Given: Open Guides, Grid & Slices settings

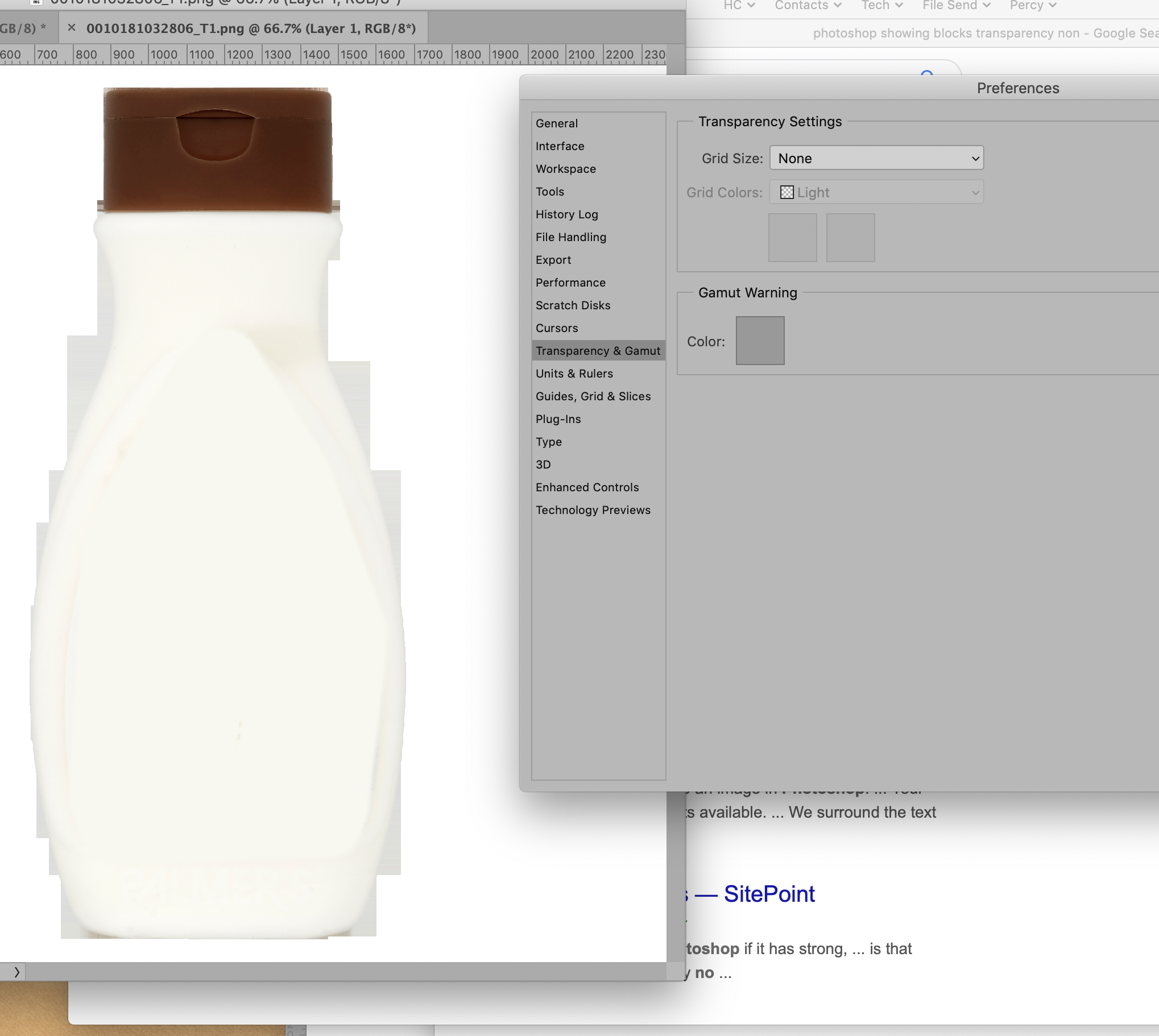Looking at the screenshot, I should (594, 396).
